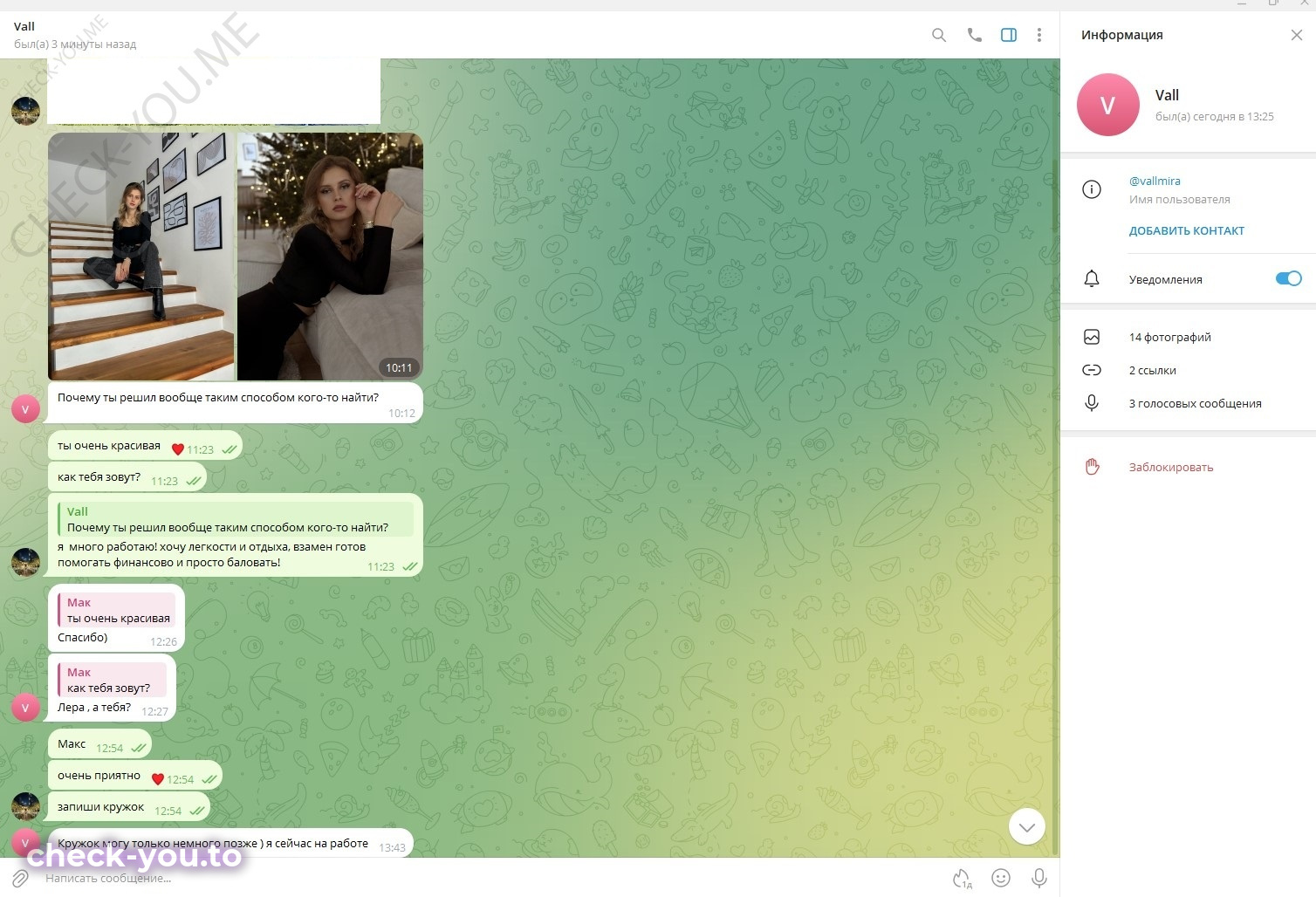Click quoted reply 'как тебя зовут?' by Мак

[112, 680]
